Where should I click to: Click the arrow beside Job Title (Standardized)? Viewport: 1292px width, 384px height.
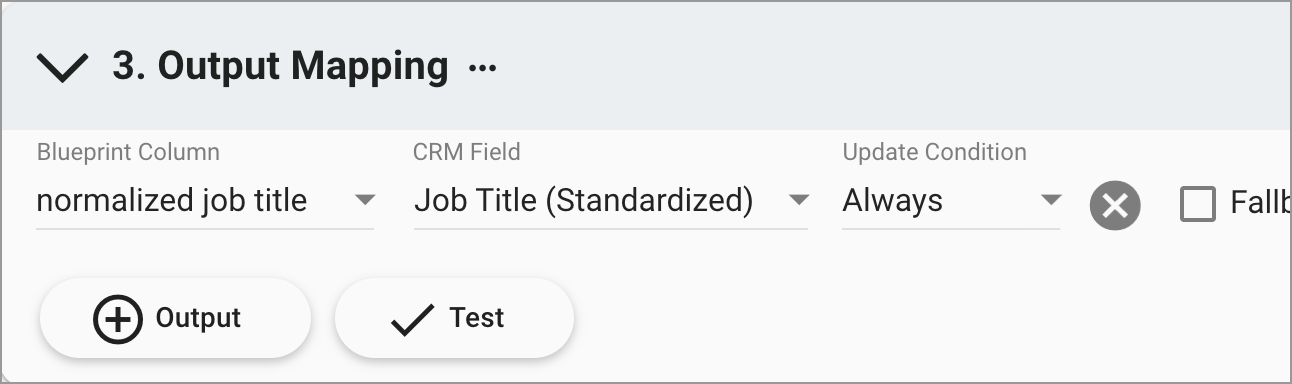tap(798, 200)
